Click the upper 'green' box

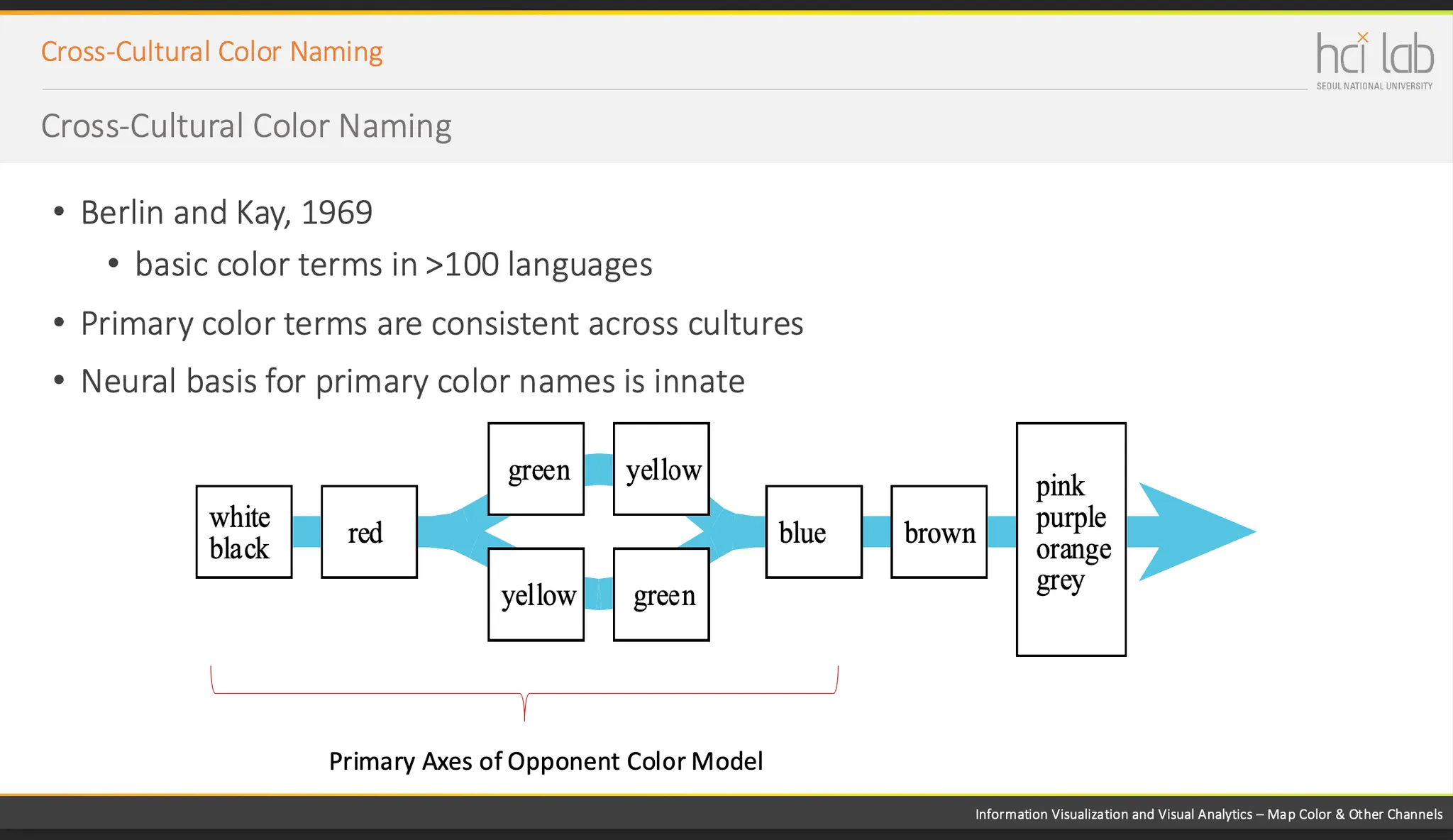536,469
